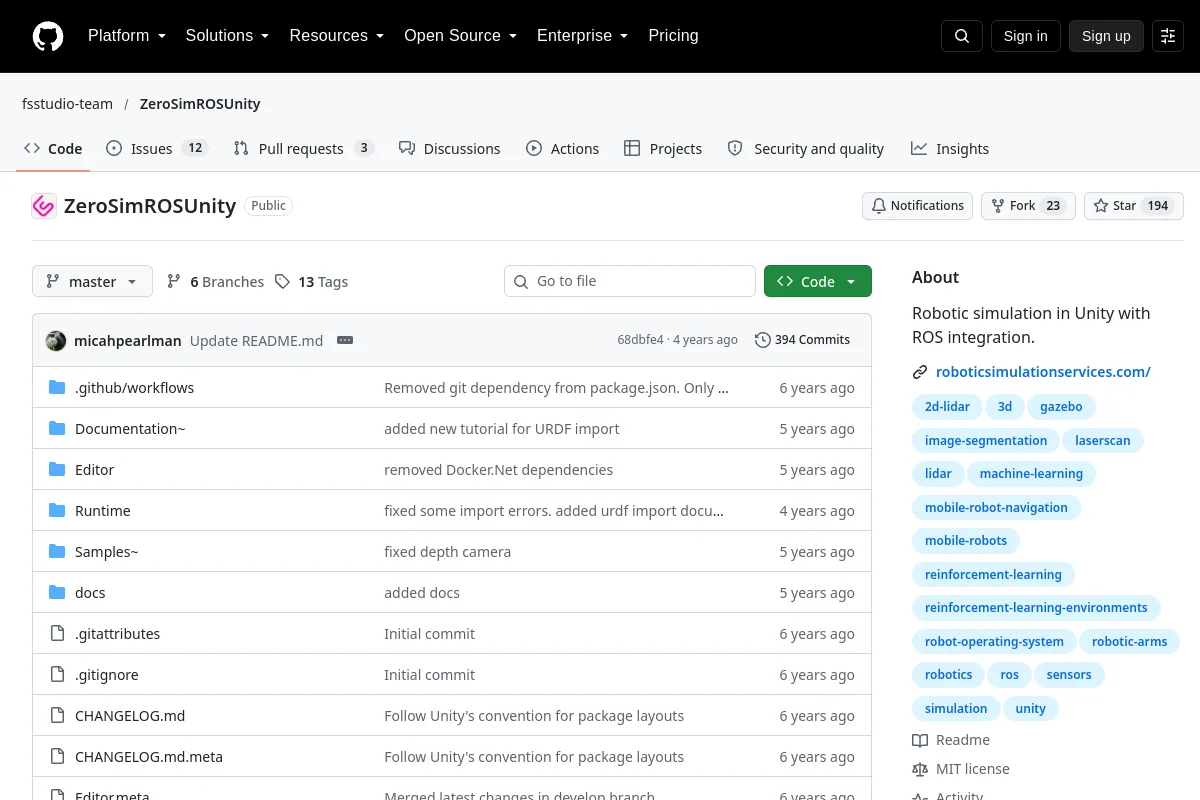Click the ZeroSimROSUnity repository avatar icon

tap(44, 206)
